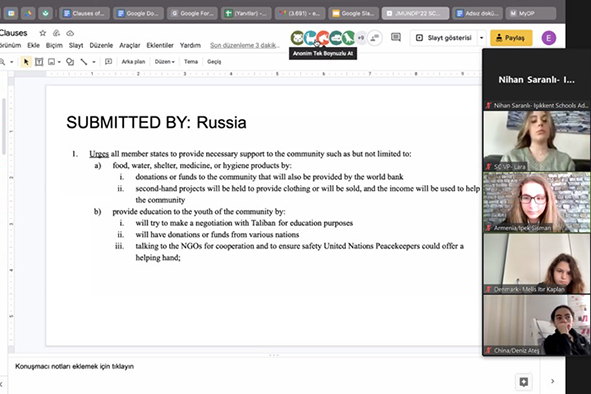
Task: Check the cloud save status icon
Action: (70, 33)
